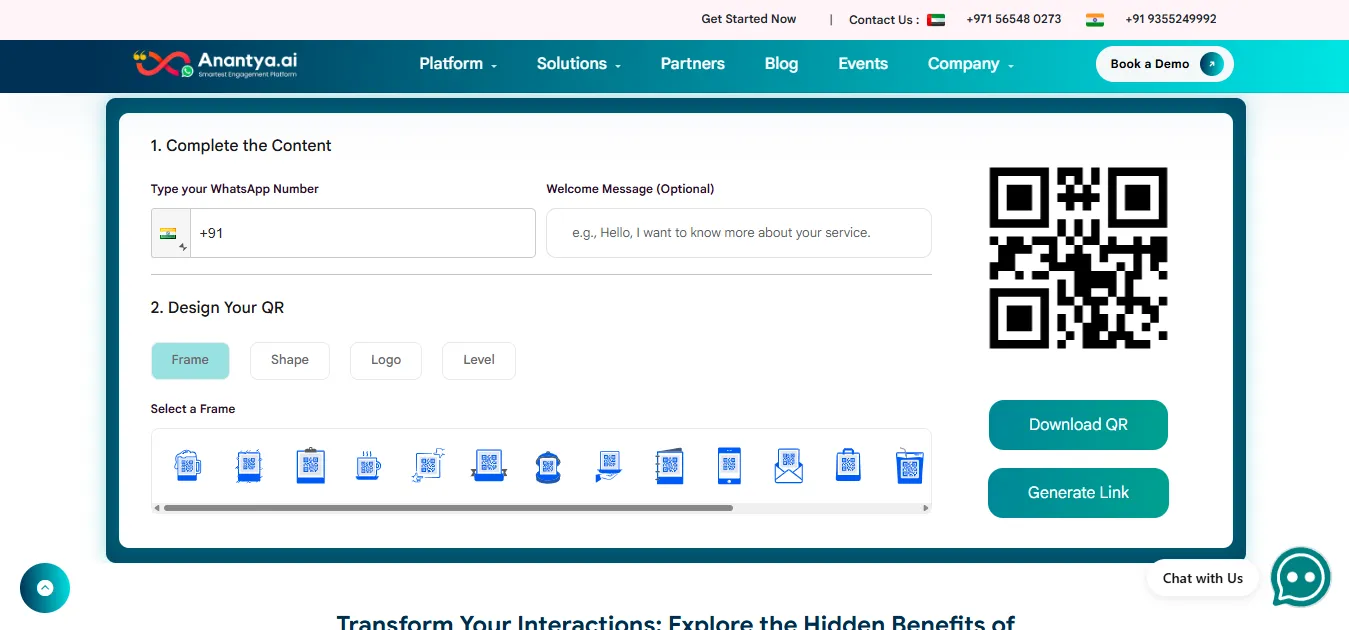Expand the Solutions menu
Image resolution: width=1349 pixels, height=630 pixels.
pyautogui.click(x=579, y=64)
